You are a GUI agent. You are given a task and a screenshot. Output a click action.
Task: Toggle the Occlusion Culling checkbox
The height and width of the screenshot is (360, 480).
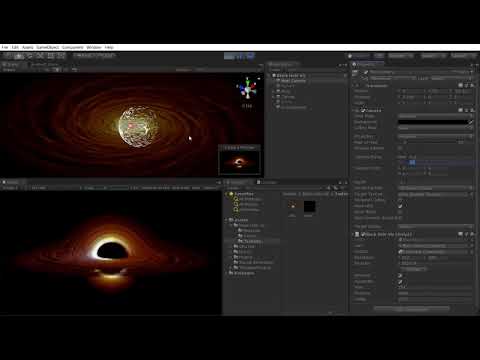click(400, 200)
